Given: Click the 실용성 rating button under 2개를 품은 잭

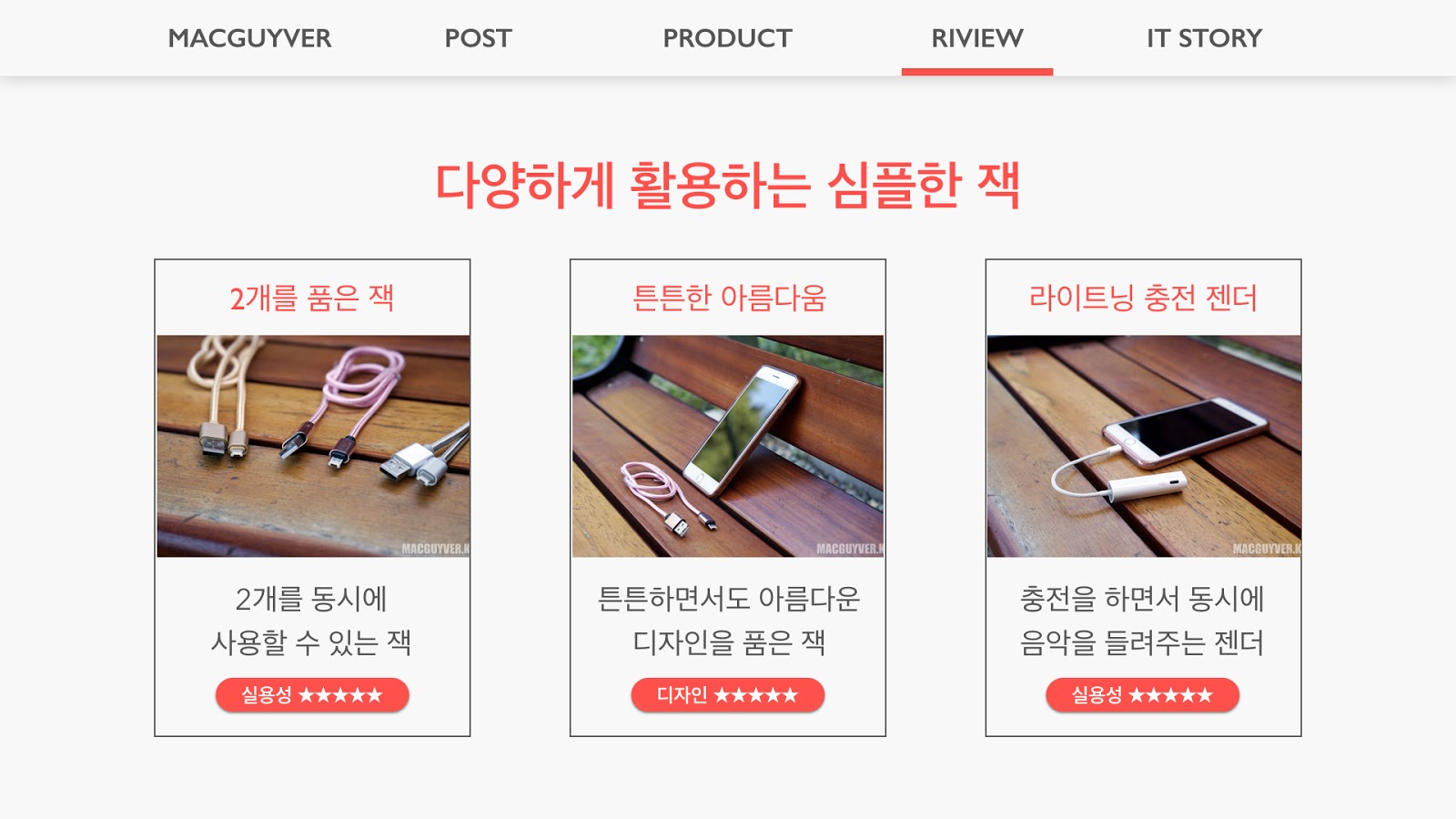Looking at the screenshot, I should pos(312,695).
